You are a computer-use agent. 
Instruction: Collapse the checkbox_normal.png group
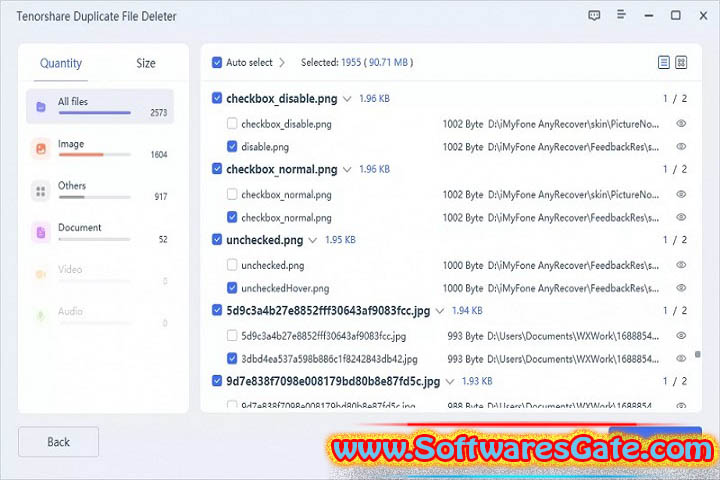(x=347, y=169)
